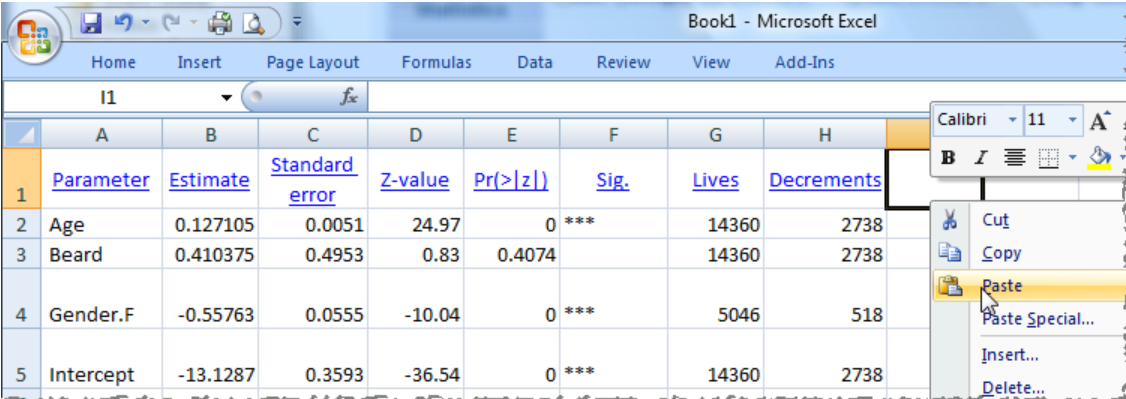Screen dimensions: 1126x399
Task: Open the Review ribbon tab
Action: coord(623,62)
